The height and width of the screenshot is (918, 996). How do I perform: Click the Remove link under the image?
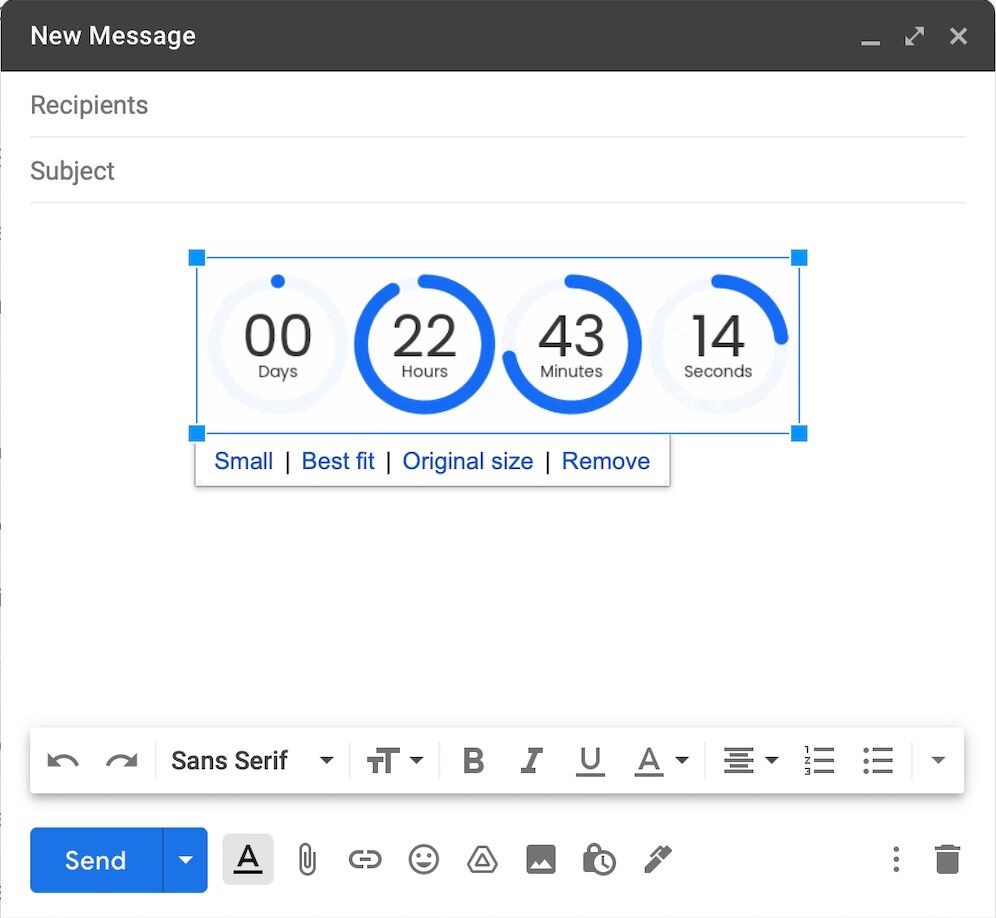click(605, 461)
